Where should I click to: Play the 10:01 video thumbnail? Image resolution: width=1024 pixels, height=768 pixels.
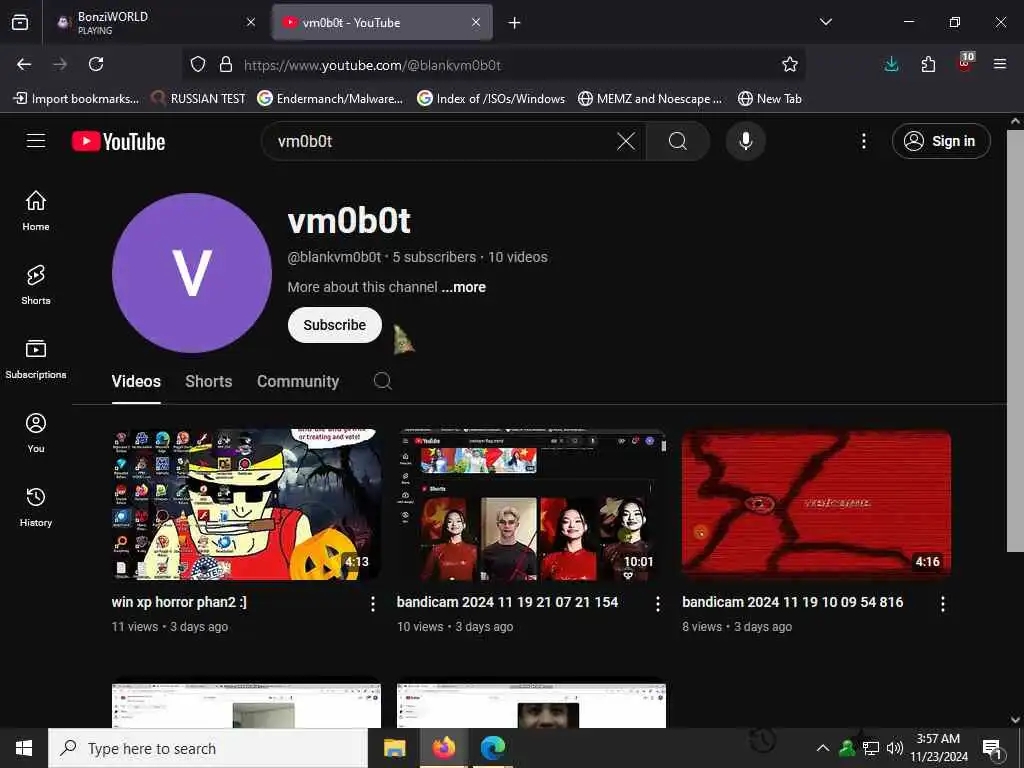531,504
